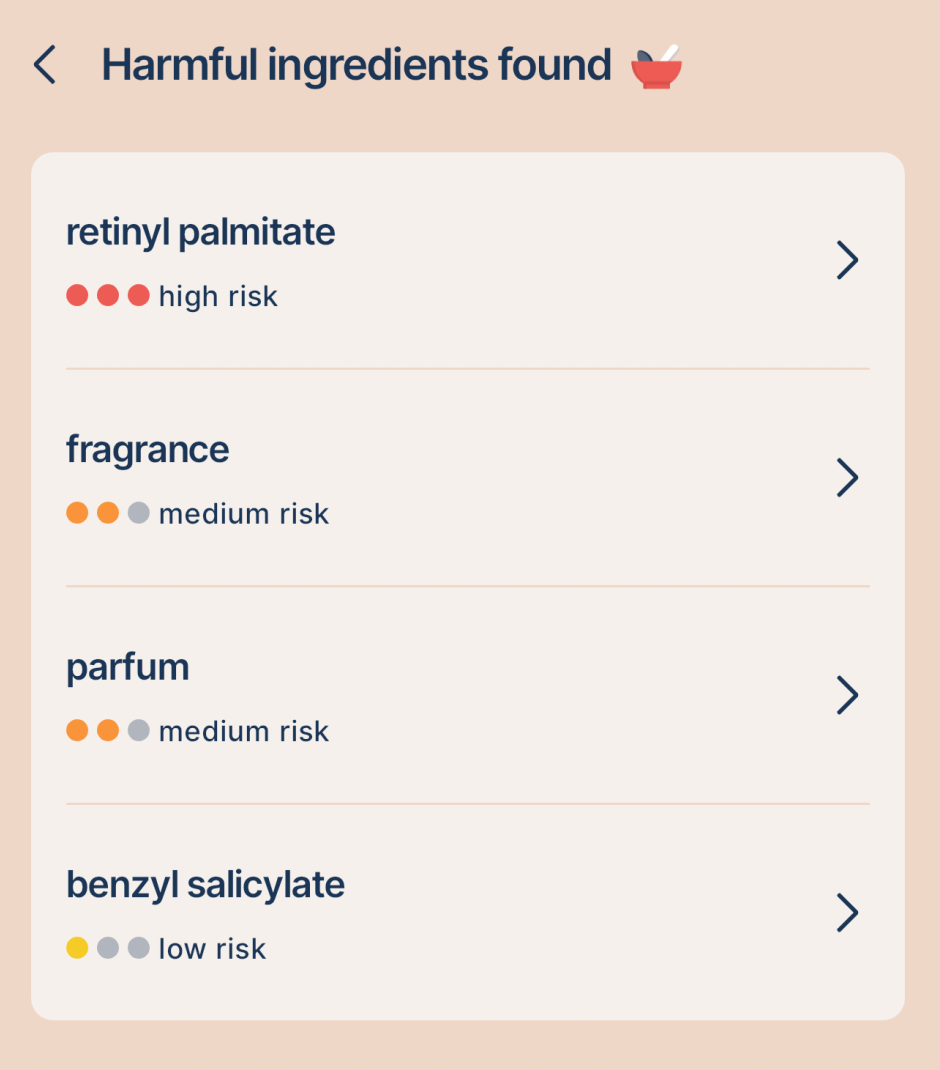Click the "low risk" label
The height and width of the screenshot is (1070, 940).
212,948
